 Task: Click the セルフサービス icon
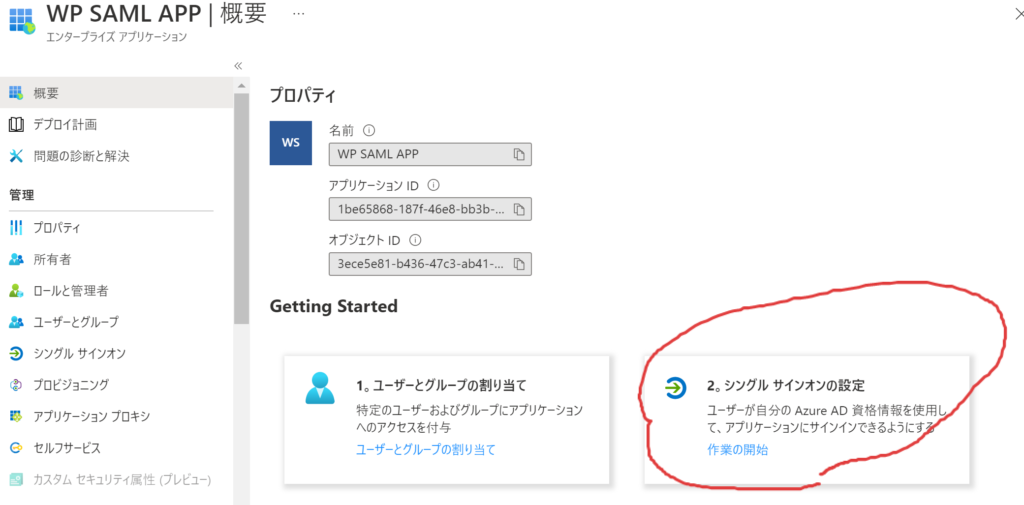(16, 448)
